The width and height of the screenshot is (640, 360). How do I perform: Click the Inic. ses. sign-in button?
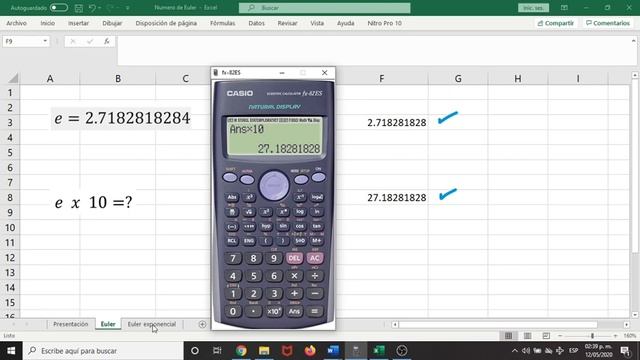(x=533, y=8)
